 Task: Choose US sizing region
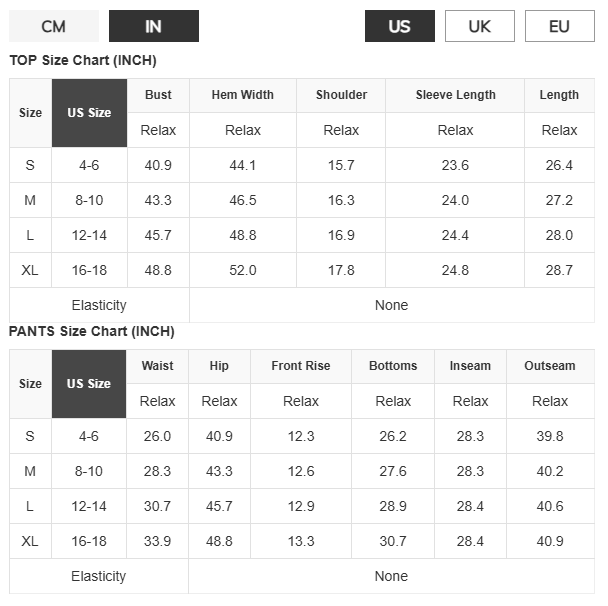[399, 26]
